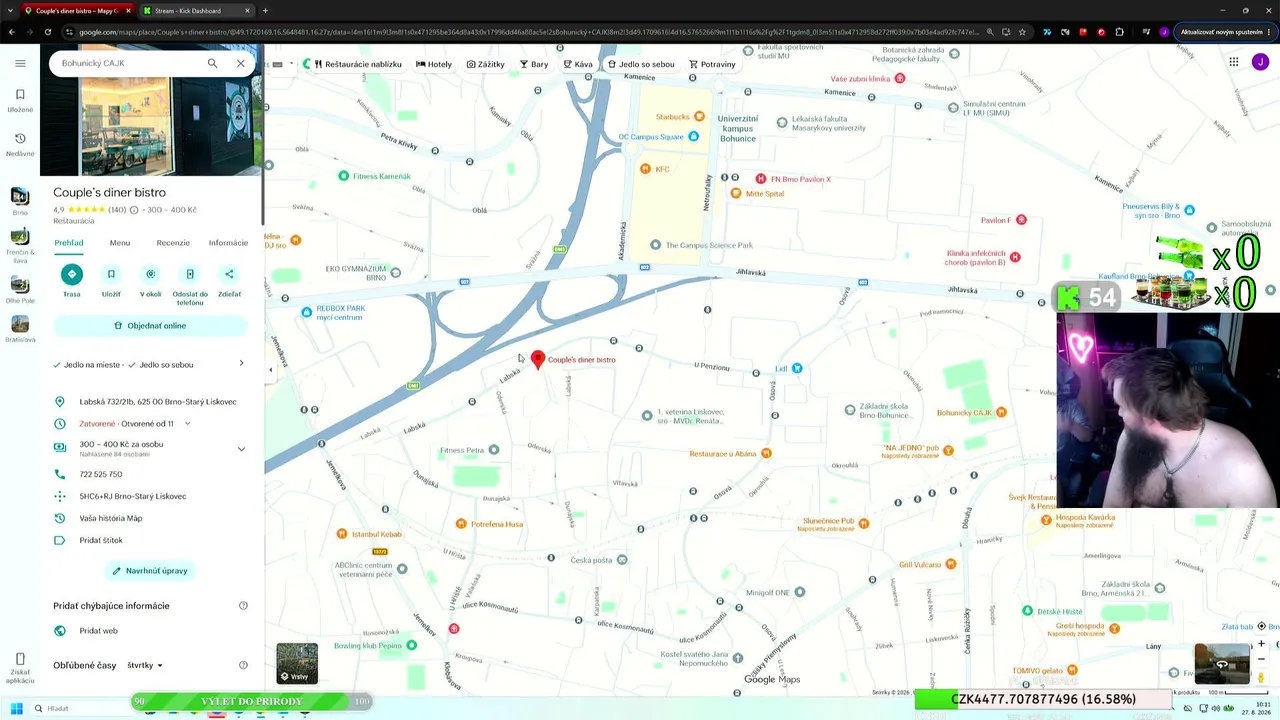Click the Fitness Kameňák marker on the map

(344, 176)
